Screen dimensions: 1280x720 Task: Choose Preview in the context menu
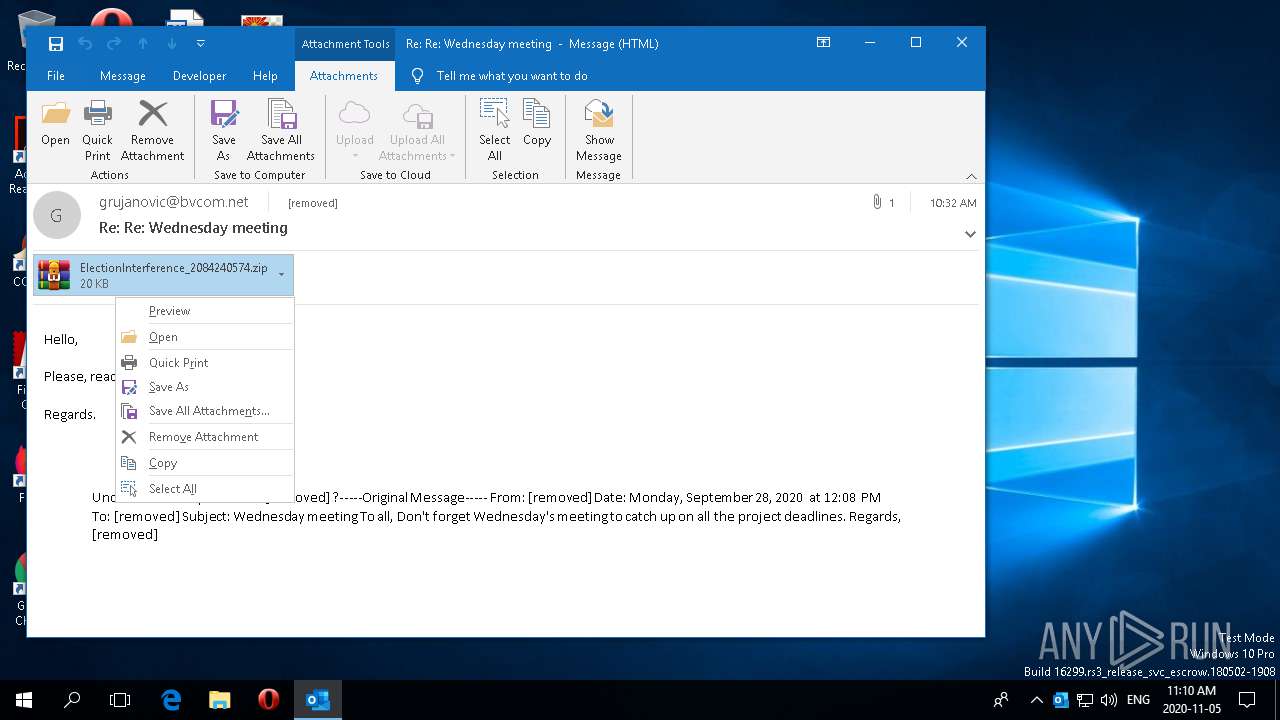tap(205, 311)
